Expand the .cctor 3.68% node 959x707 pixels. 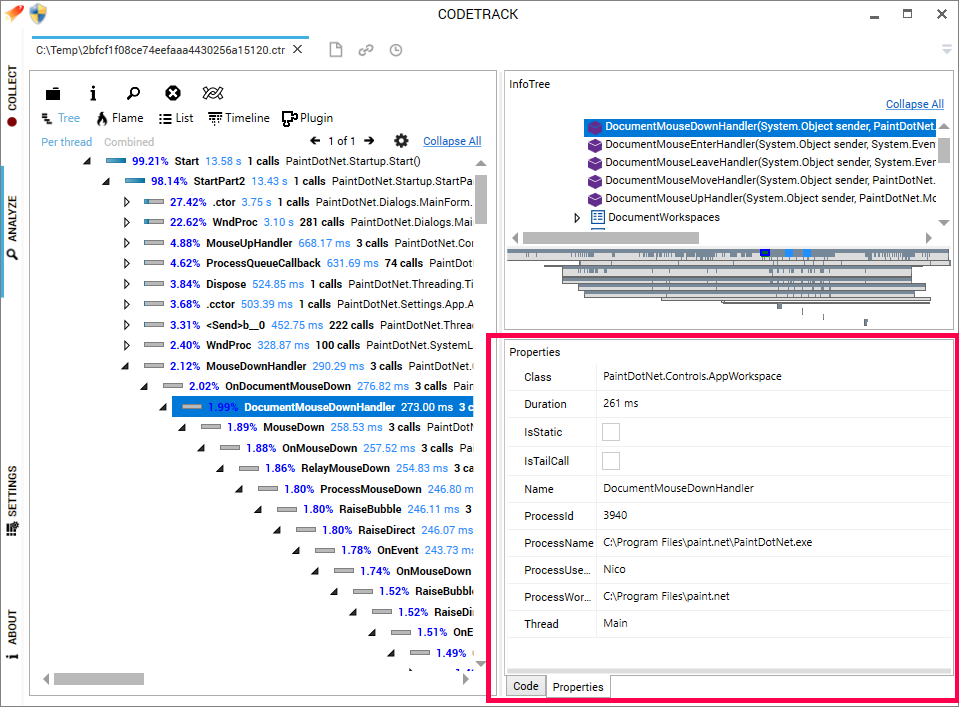[x=126, y=304]
